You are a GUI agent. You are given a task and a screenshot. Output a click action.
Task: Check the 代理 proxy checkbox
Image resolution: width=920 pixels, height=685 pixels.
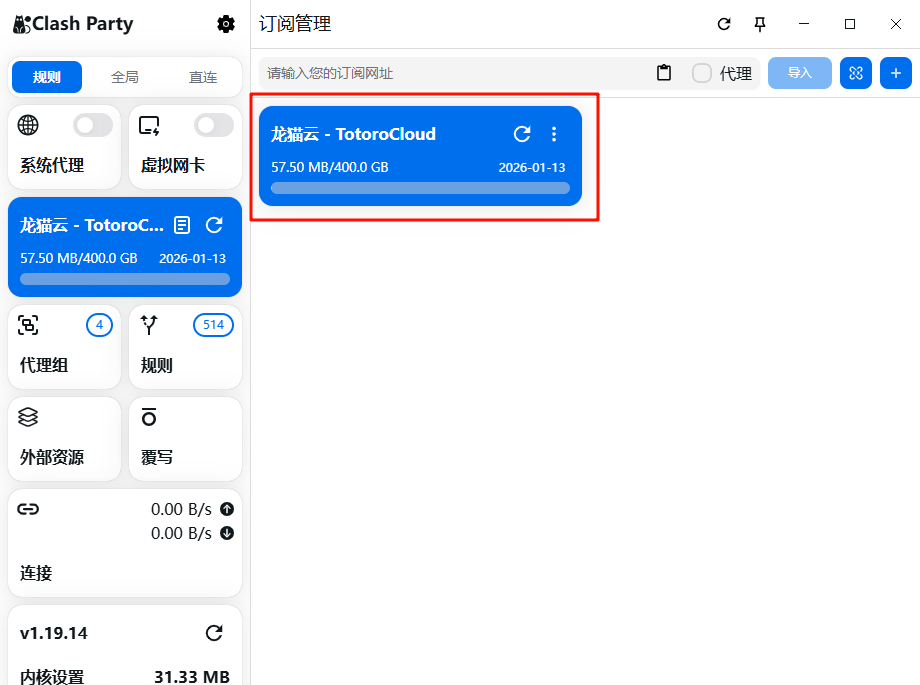(x=702, y=73)
